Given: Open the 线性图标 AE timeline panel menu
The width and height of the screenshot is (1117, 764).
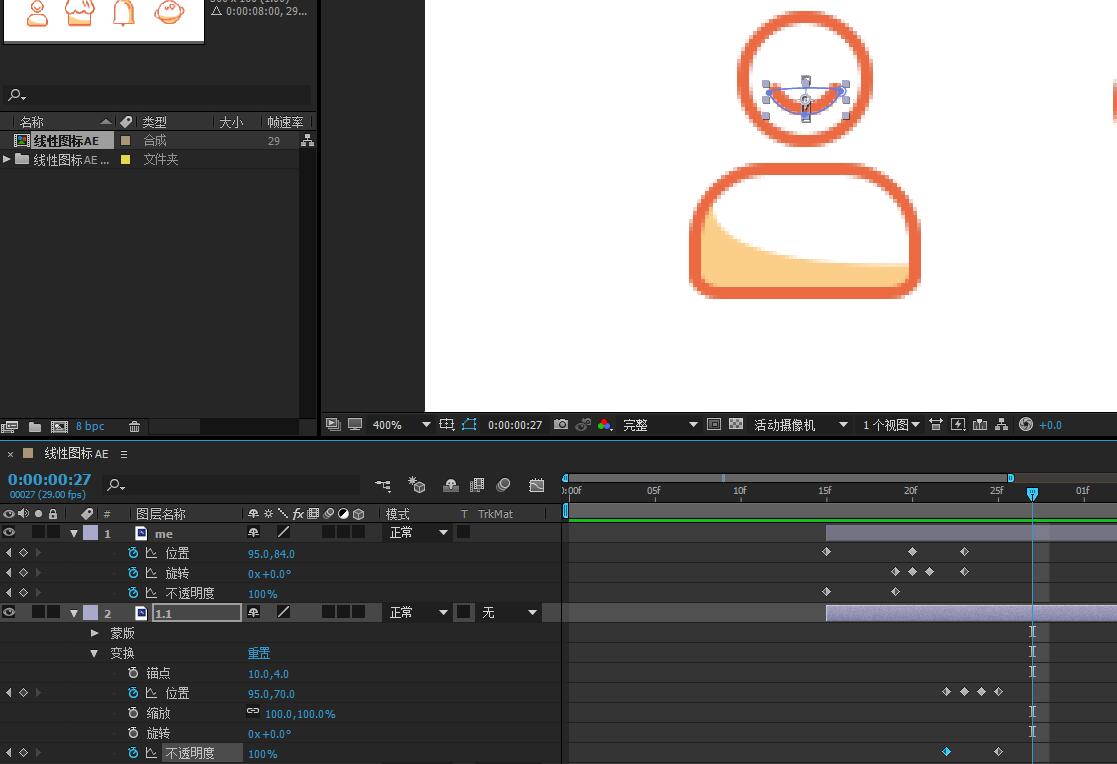Looking at the screenshot, I should point(124,454).
